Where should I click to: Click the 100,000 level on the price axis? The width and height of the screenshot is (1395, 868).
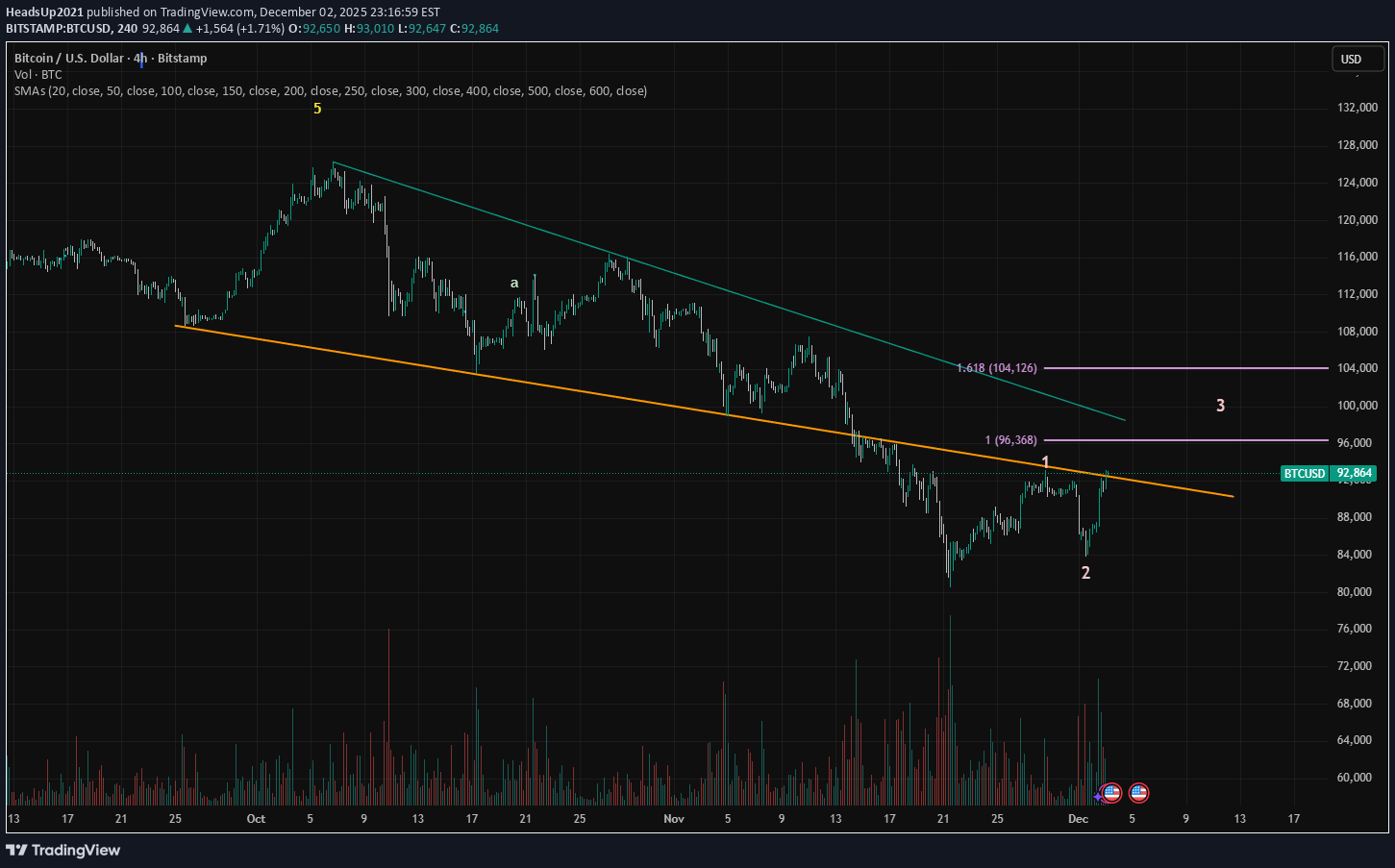[1357, 406]
